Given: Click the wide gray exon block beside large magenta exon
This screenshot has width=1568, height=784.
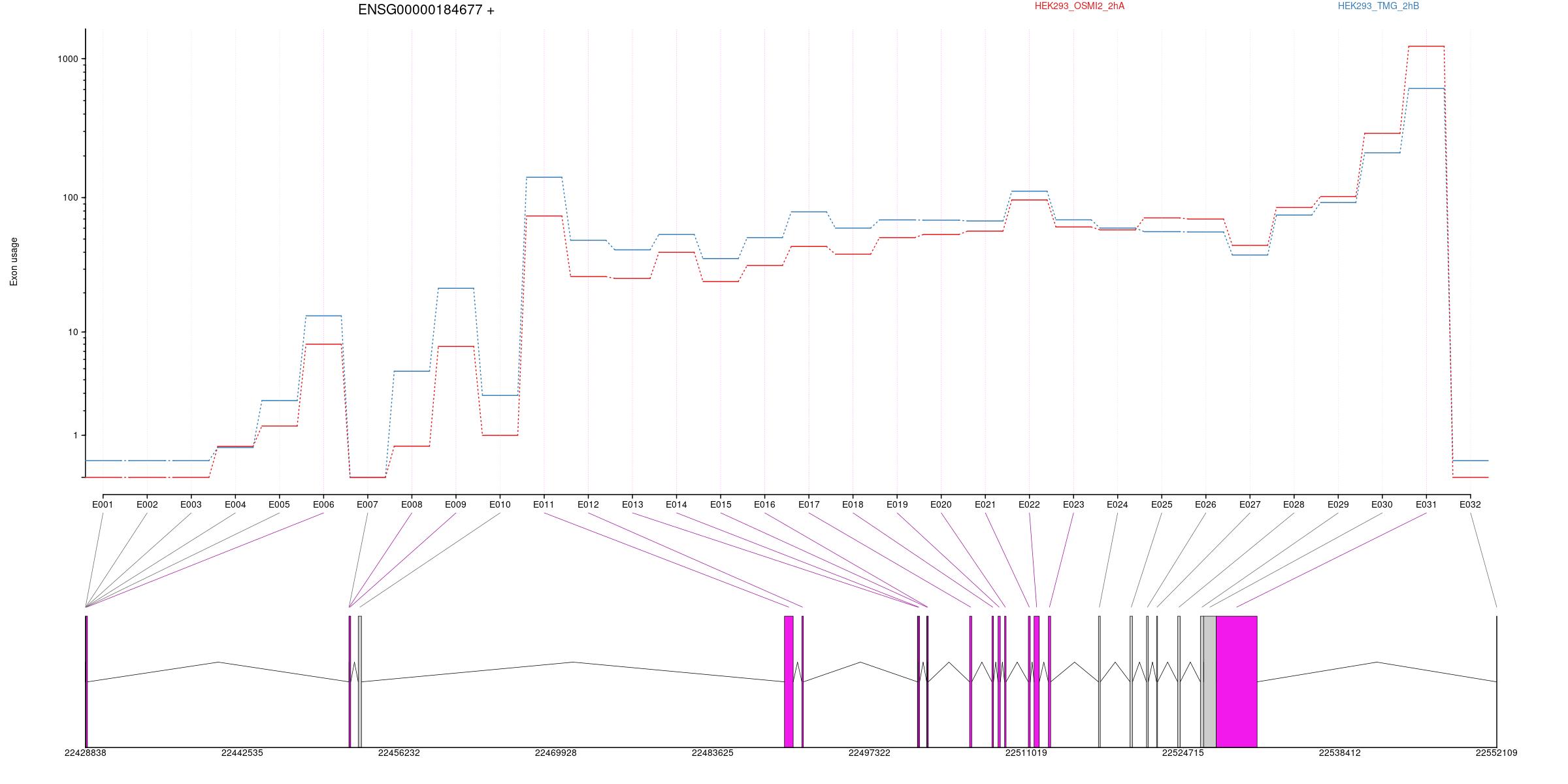Looking at the screenshot, I should pyautogui.click(x=1209, y=681).
